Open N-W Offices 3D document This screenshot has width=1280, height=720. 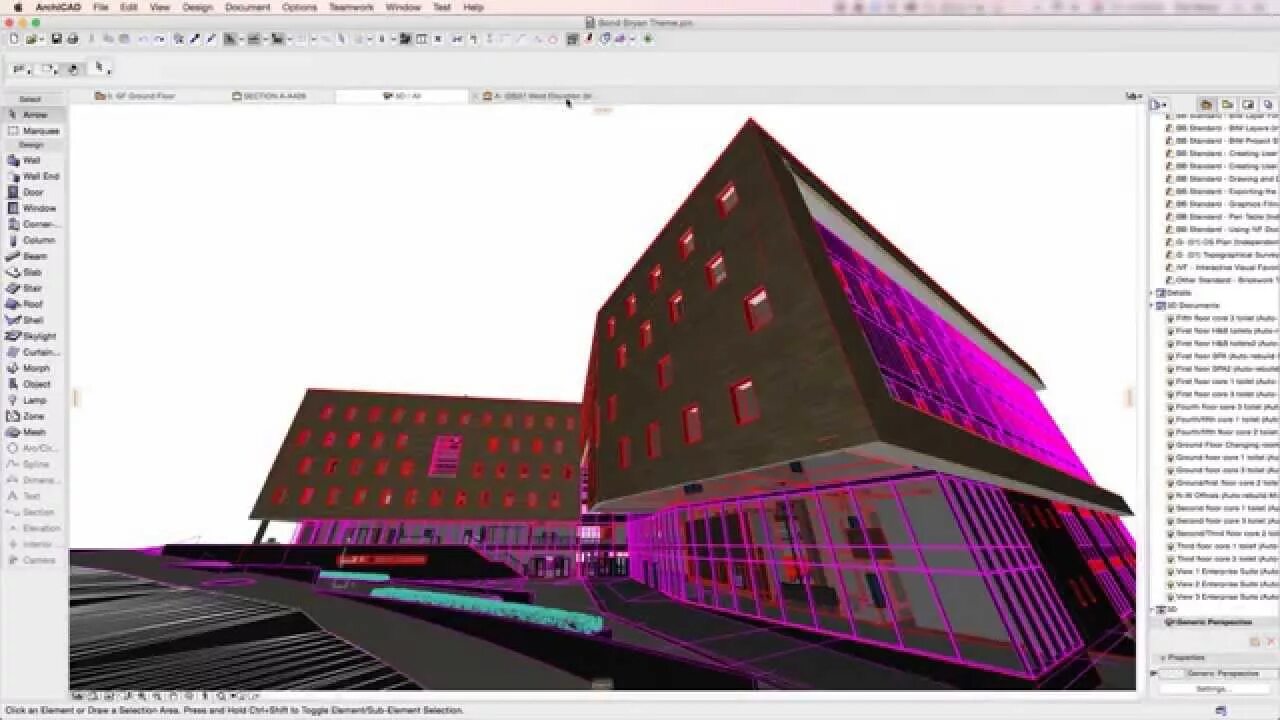pyautogui.click(x=1222, y=495)
